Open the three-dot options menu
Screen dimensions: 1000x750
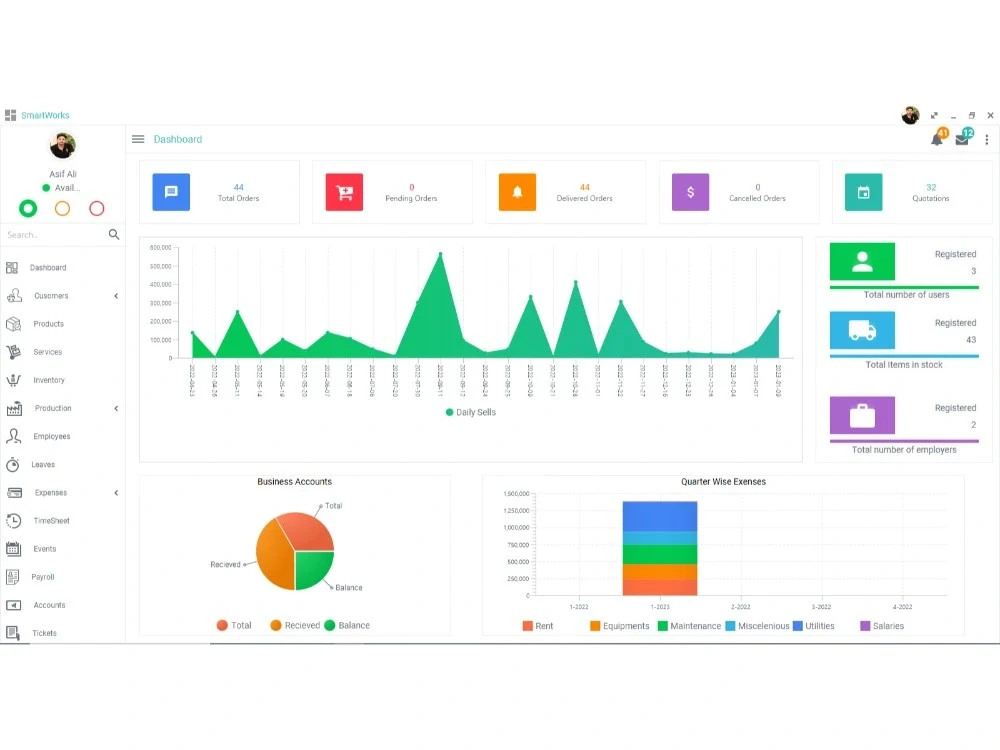987,139
